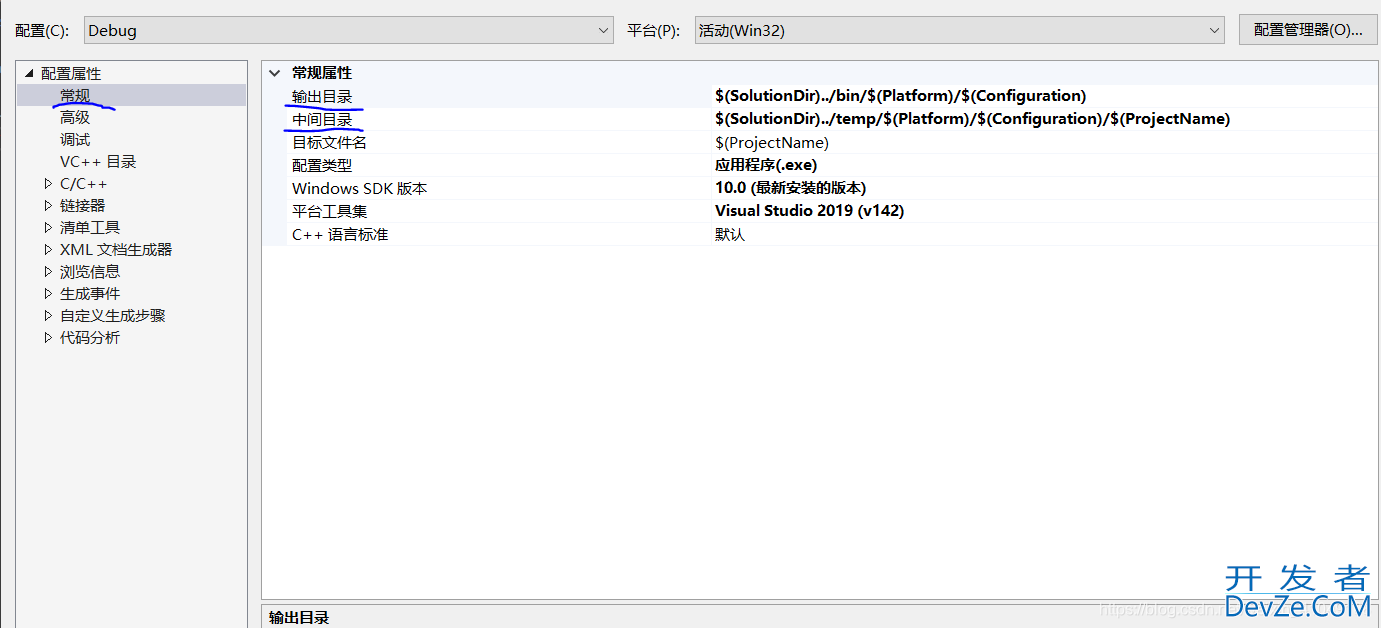1381x628 pixels.
Task: Select the XML 文档生成器 tree item label
Action: [116, 249]
